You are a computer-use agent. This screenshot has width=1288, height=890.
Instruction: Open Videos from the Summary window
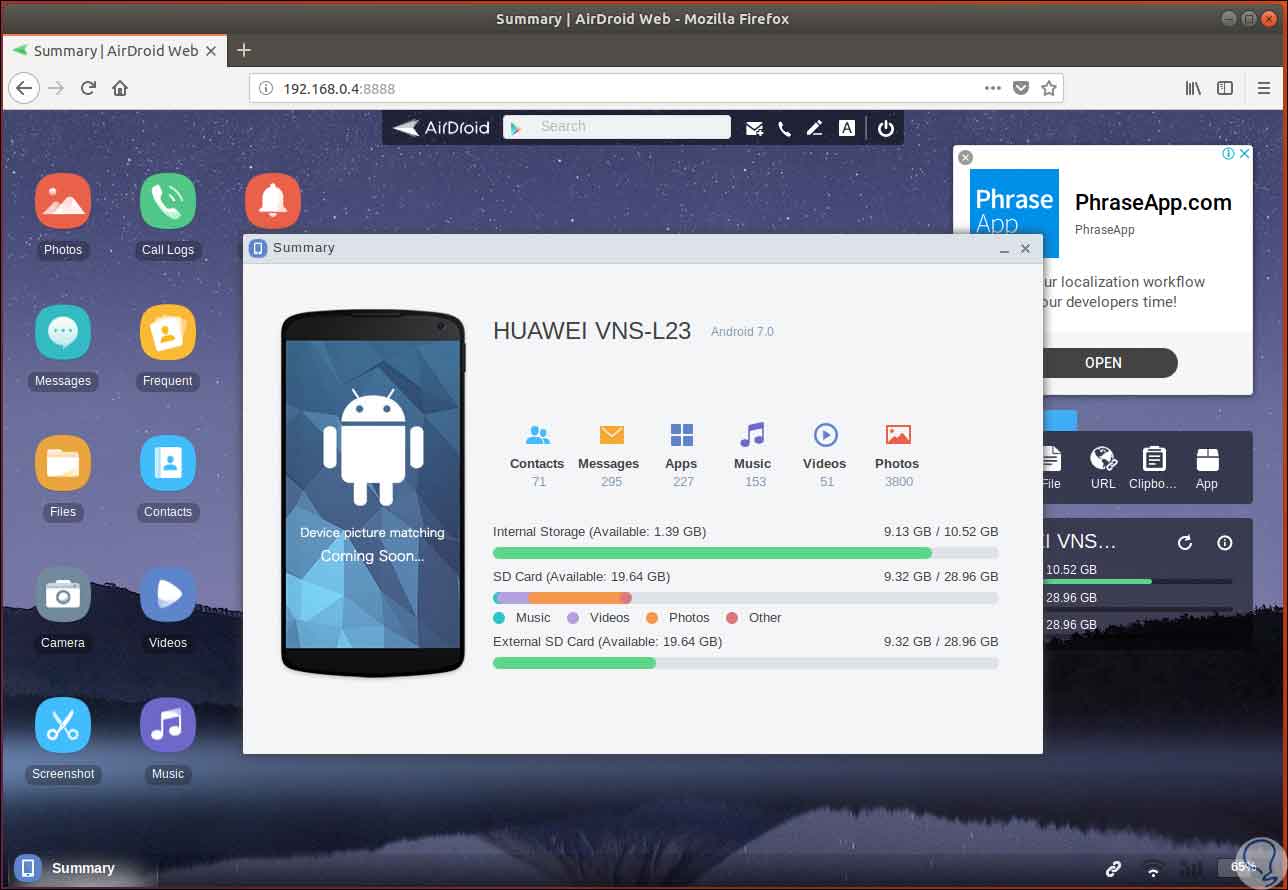click(825, 455)
